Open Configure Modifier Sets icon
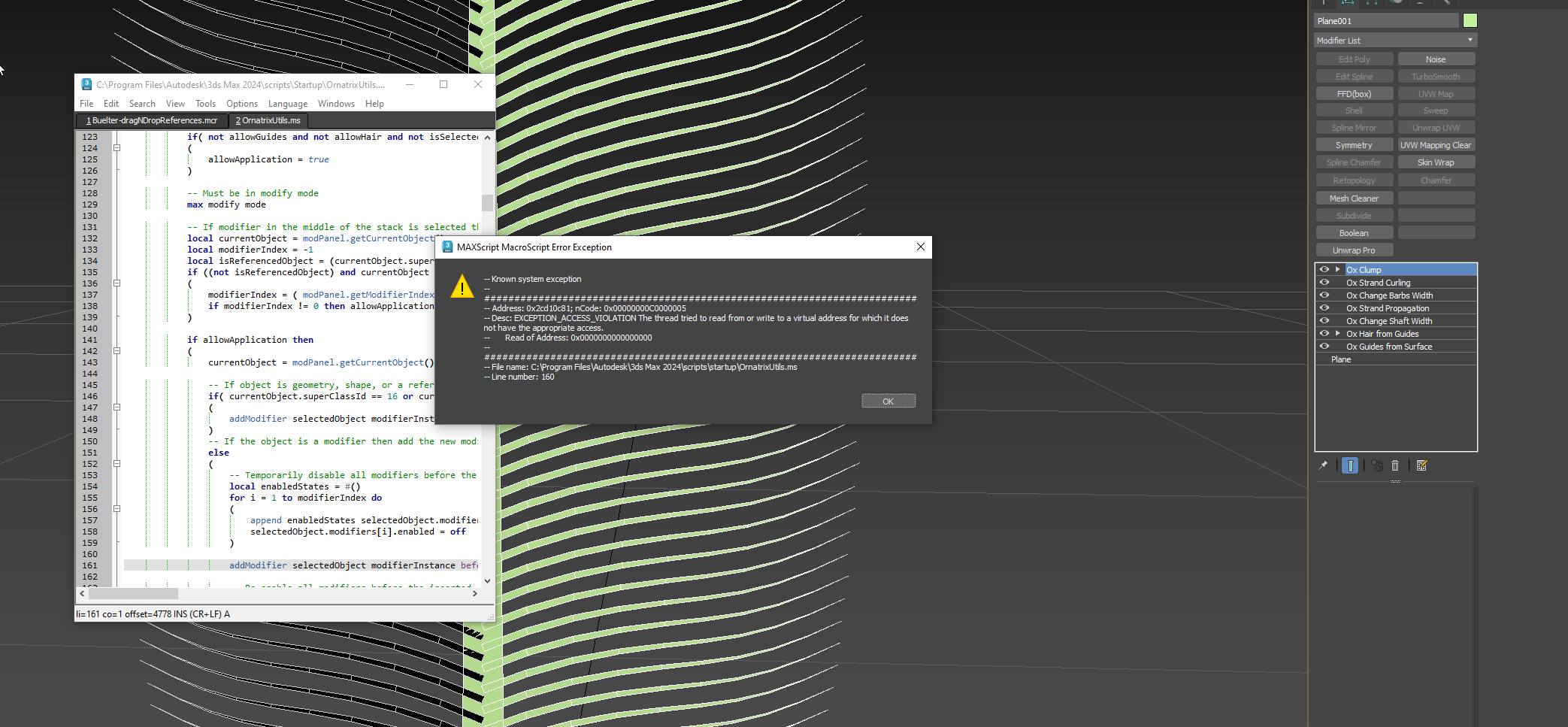The height and width of the screenshot is (727, 1568). click(1421, 465)
